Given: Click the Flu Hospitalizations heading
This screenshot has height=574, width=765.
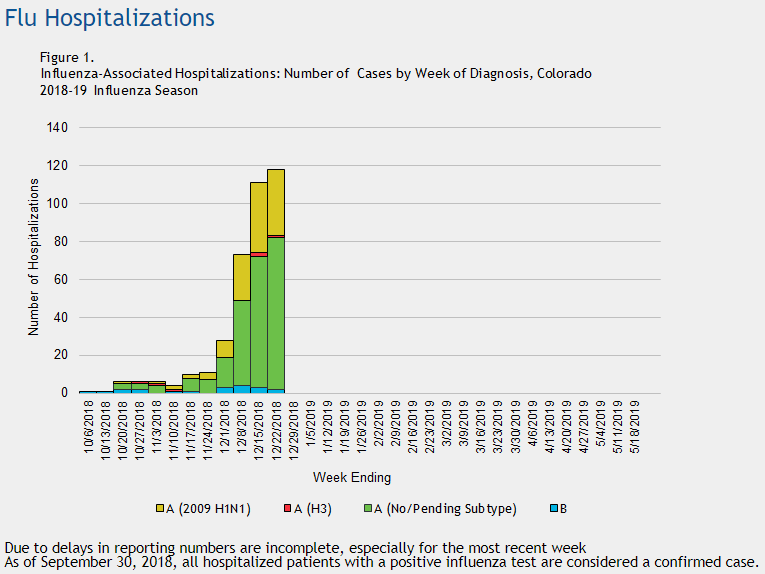Looking at the screenshot, I should (109, 18).
